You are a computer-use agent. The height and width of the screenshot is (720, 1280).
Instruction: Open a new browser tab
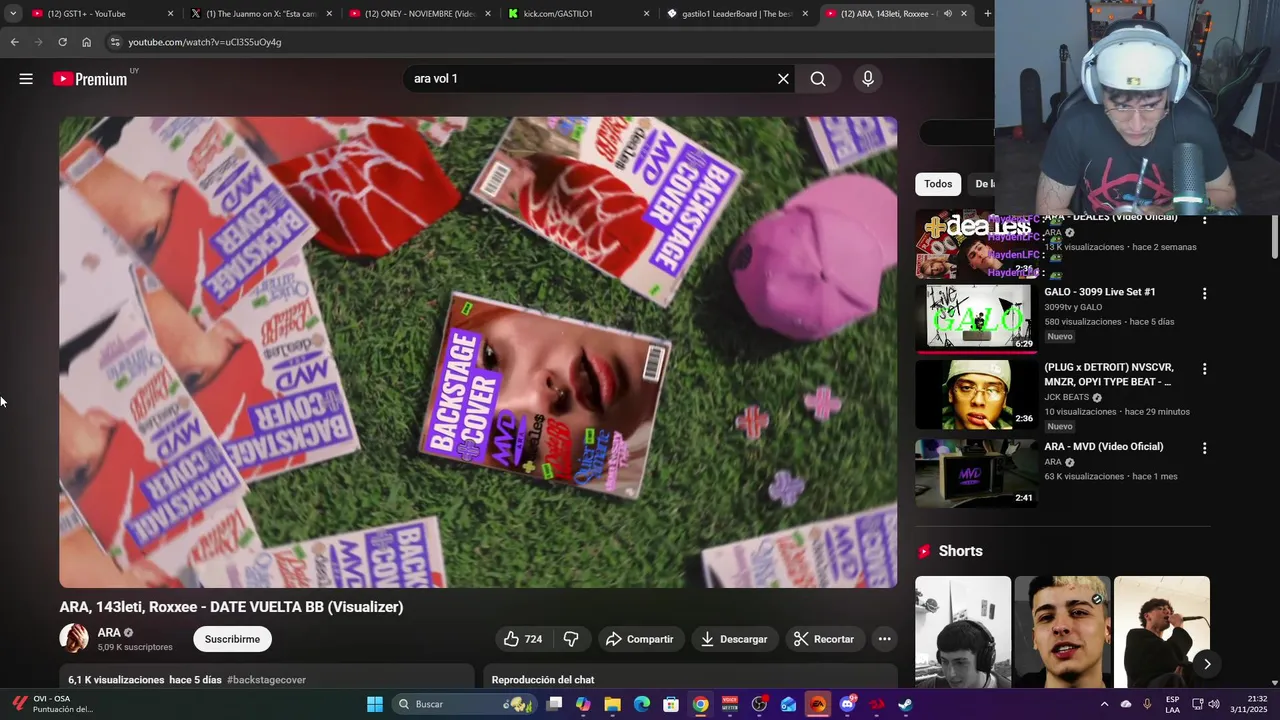[x=987, y=13]
